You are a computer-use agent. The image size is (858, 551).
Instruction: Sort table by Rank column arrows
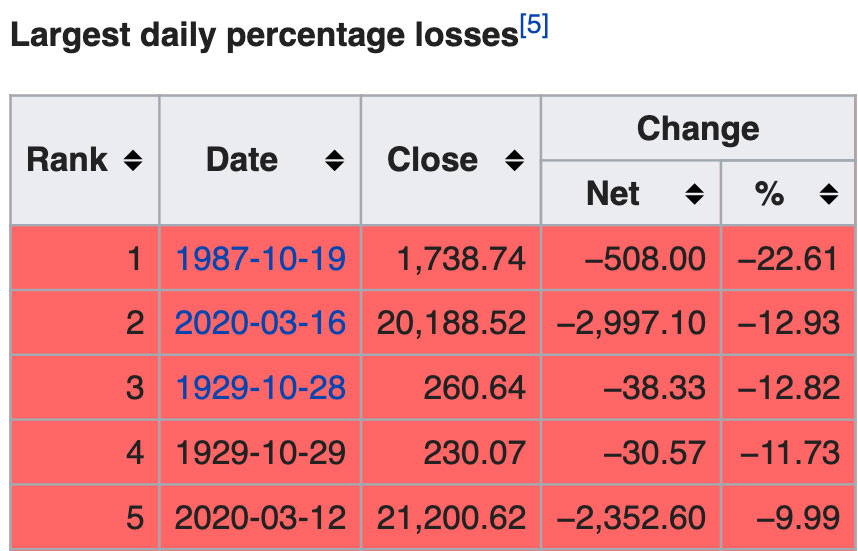[x=132, y=160]
